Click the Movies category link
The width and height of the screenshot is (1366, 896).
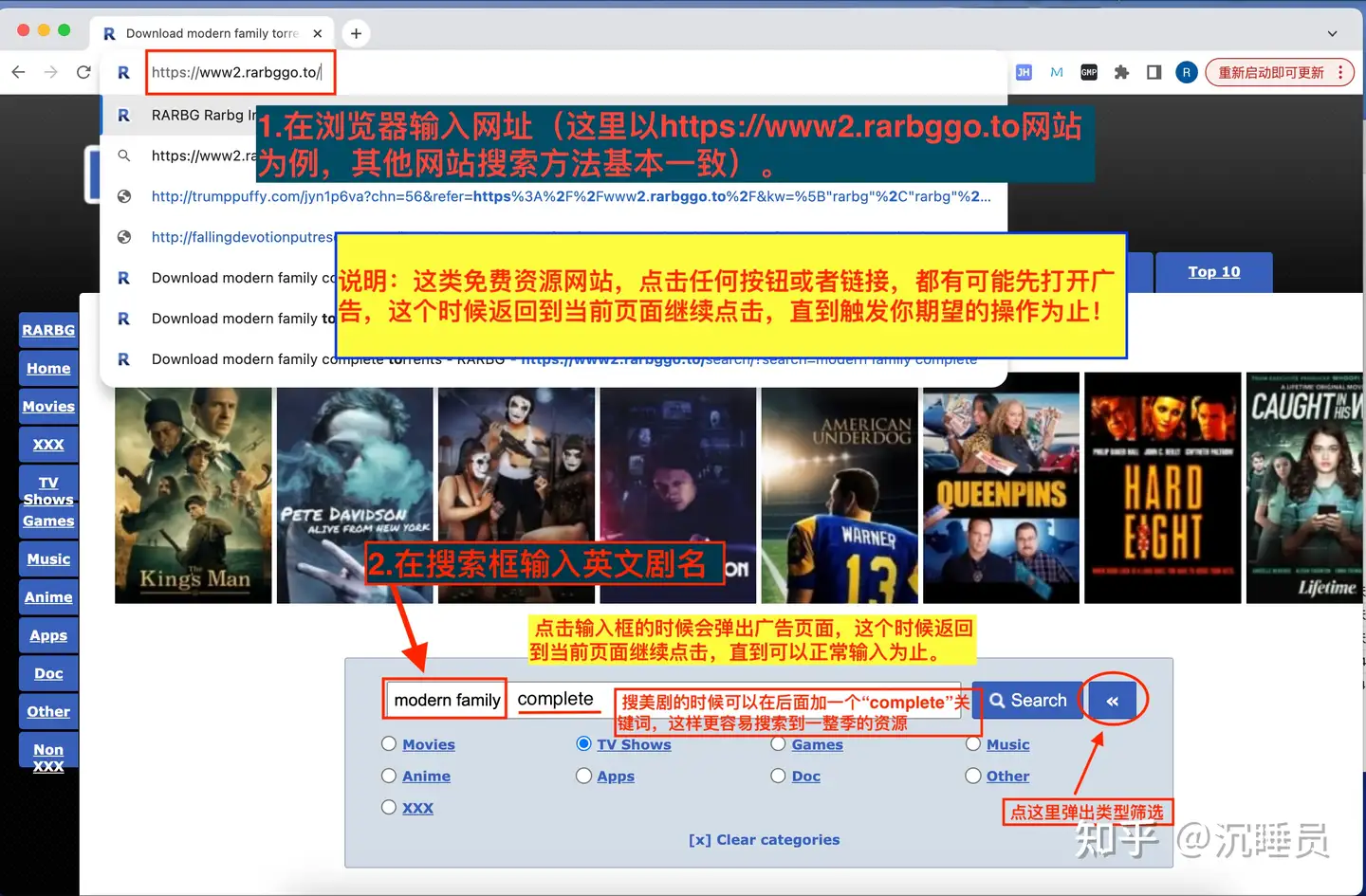pos(429,745)
